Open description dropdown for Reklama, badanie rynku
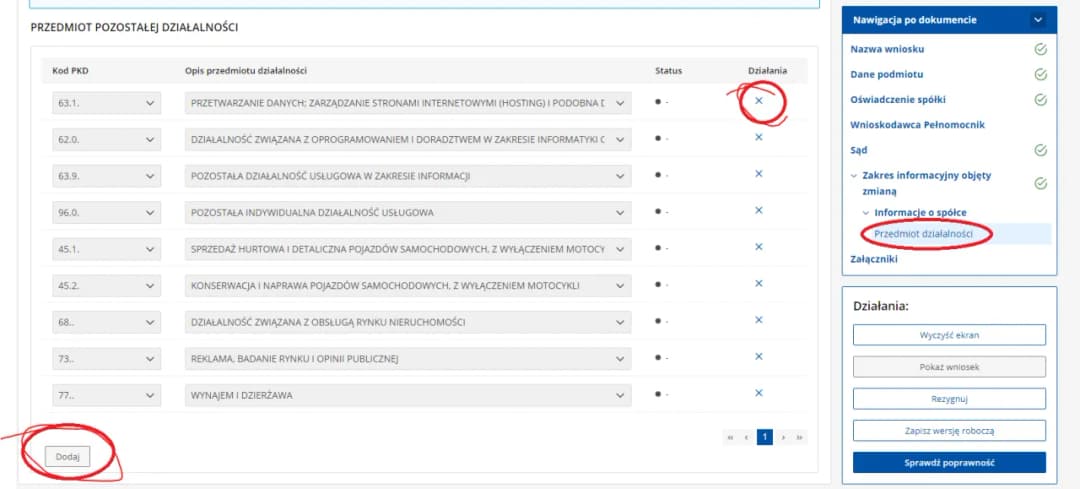 click(620, 358)
